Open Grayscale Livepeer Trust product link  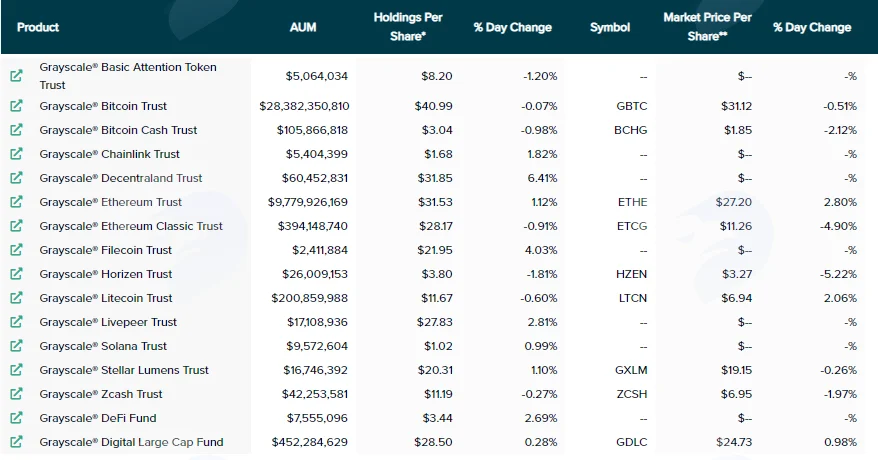click(108, 322)
